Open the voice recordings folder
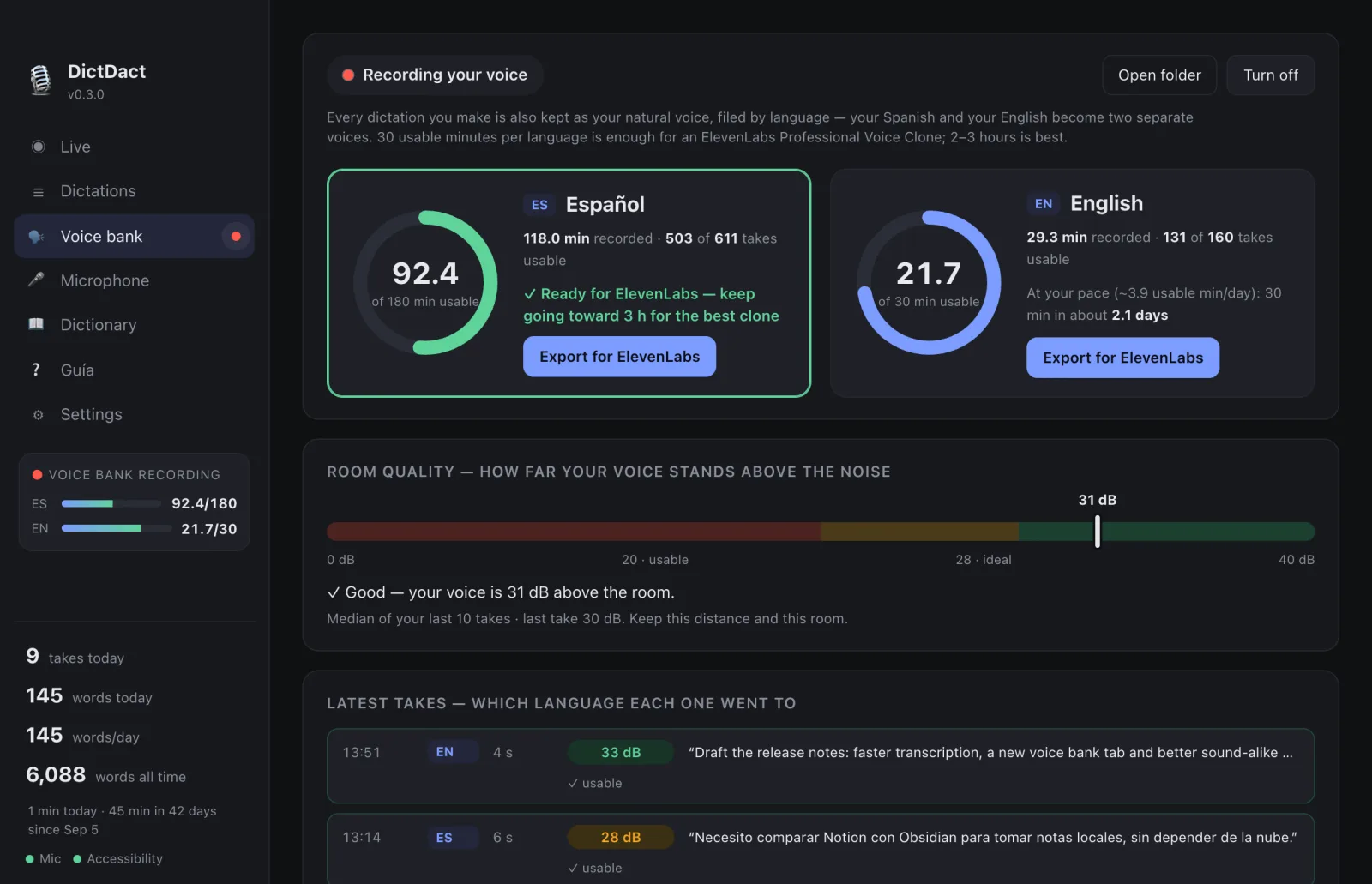The height and width of the screenshot is (884, 1372). tap(1159, 75)
